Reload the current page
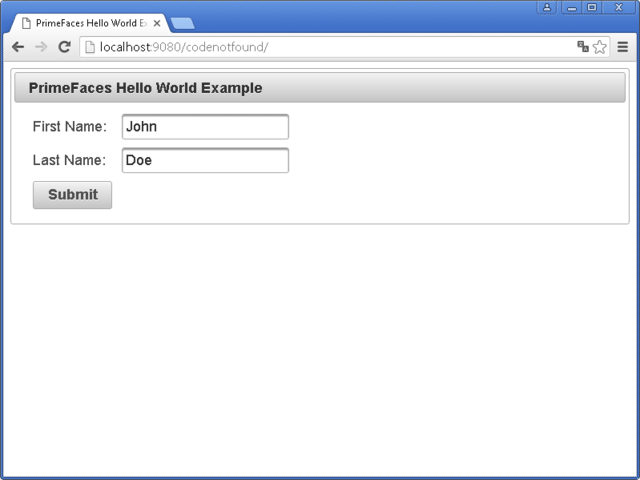640x480 pixels. coord(64,47)
